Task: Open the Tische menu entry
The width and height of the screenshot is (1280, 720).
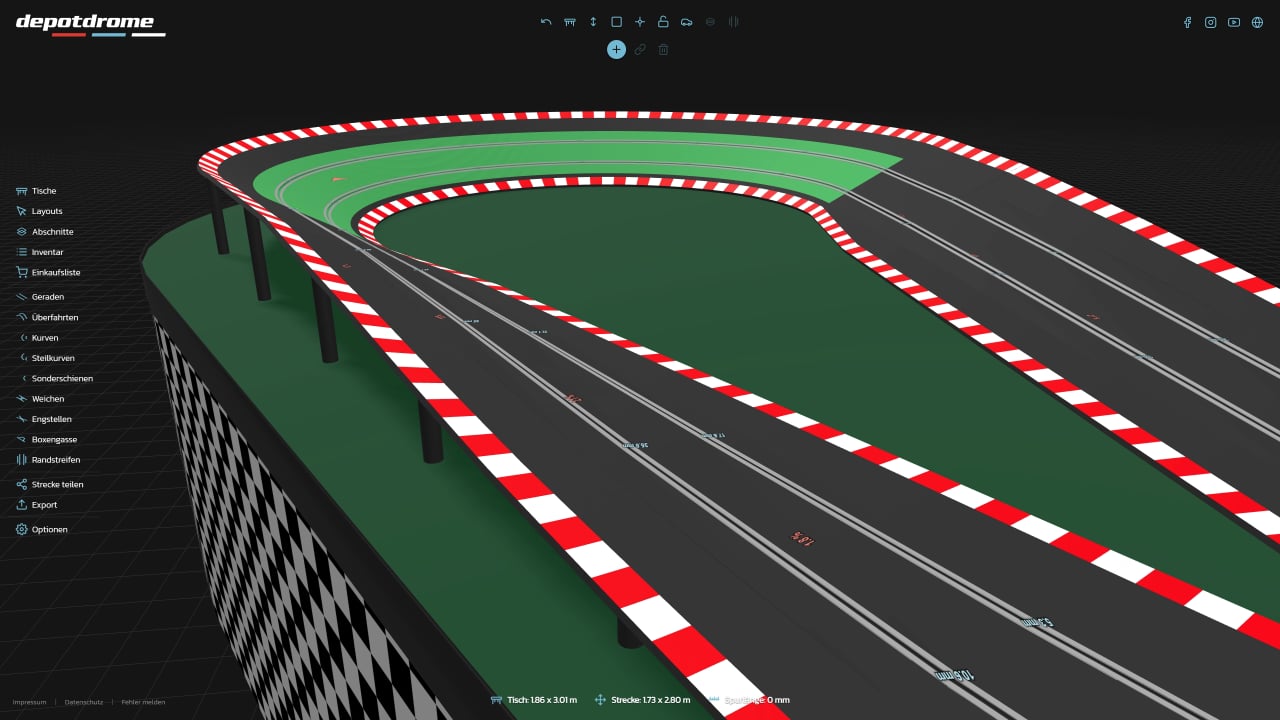Action: click(x=37, y=191)
